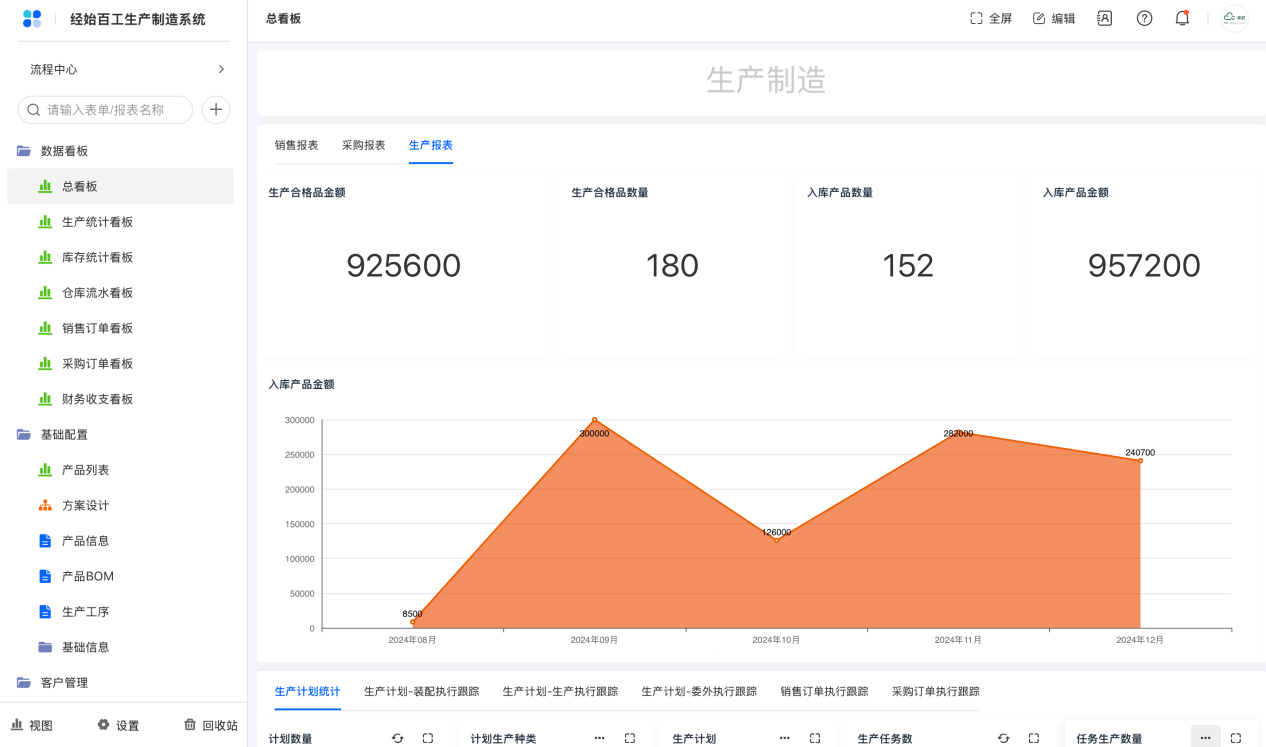Expand the 流程中心 chevron
The height and width of the screenshot is (747, 1266).
pyautogui.click(x=221, y=69)
